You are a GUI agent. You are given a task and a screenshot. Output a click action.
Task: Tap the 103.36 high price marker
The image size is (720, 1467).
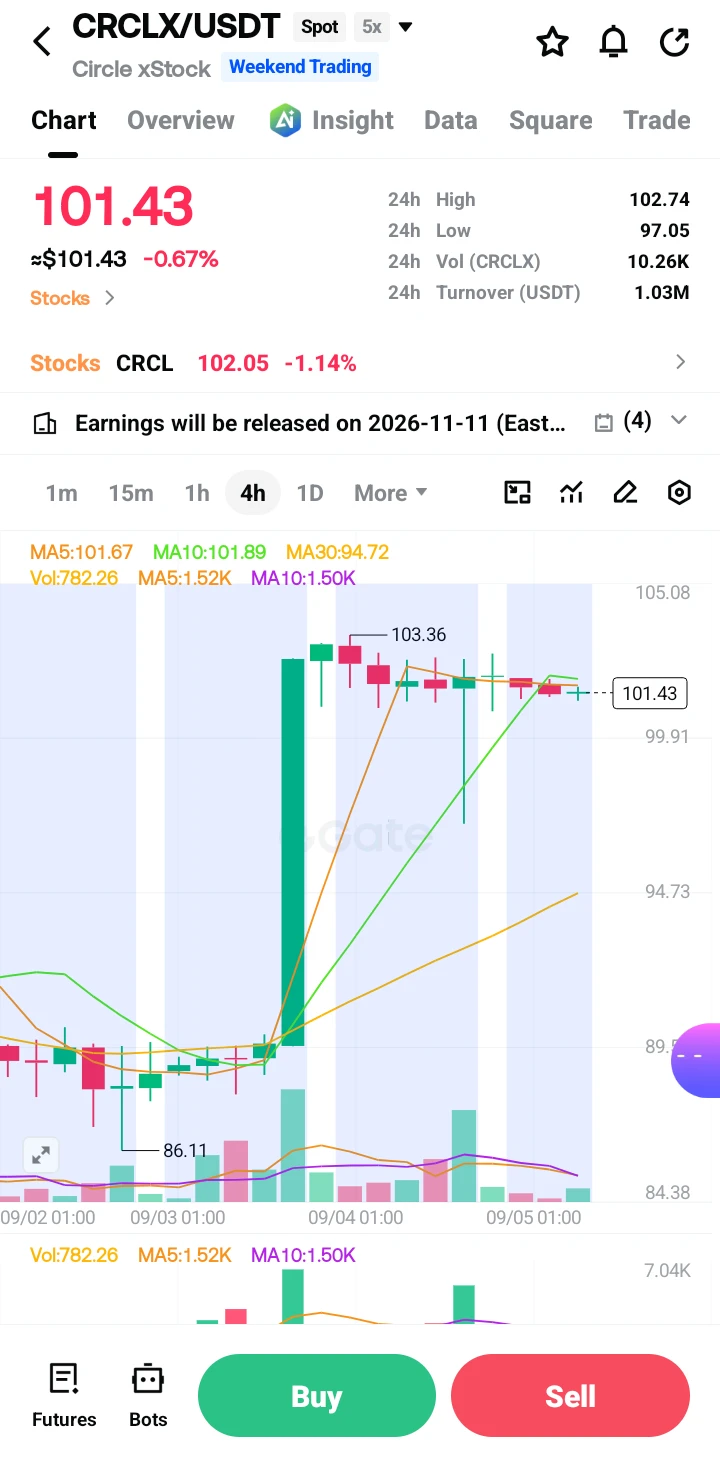click(418, 634)
